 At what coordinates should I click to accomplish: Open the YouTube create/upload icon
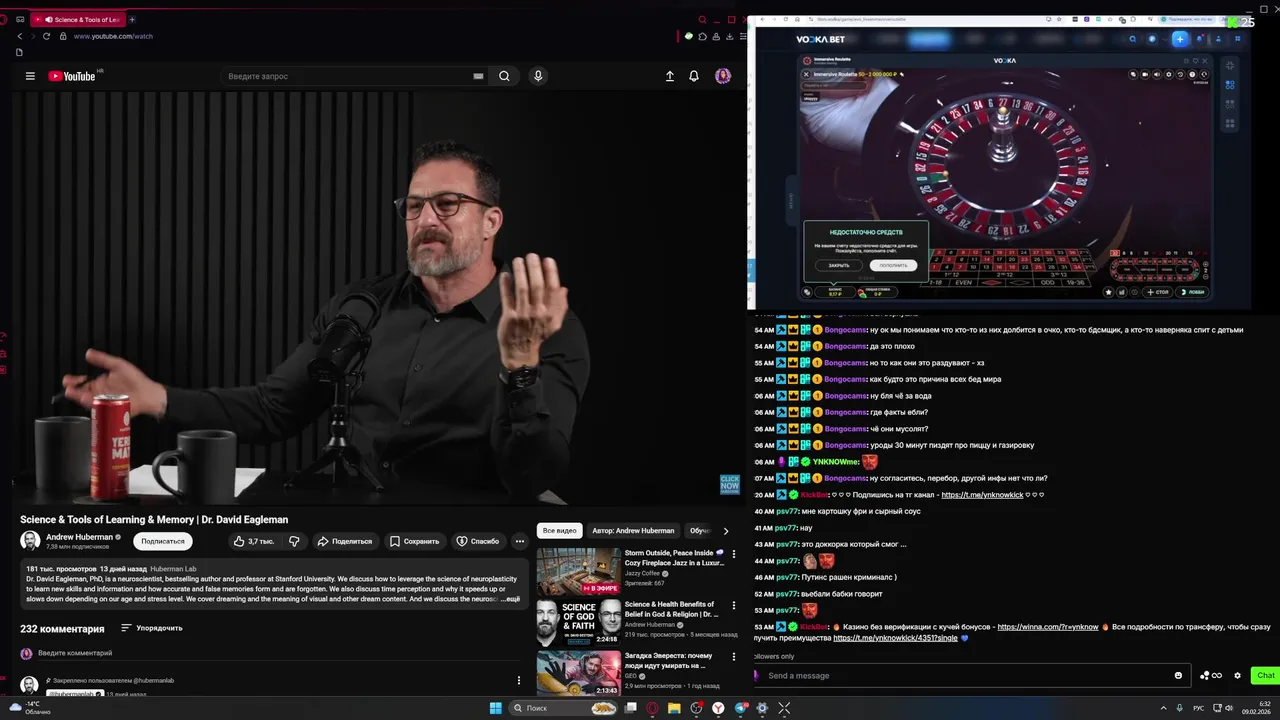(x=670, y=76)
